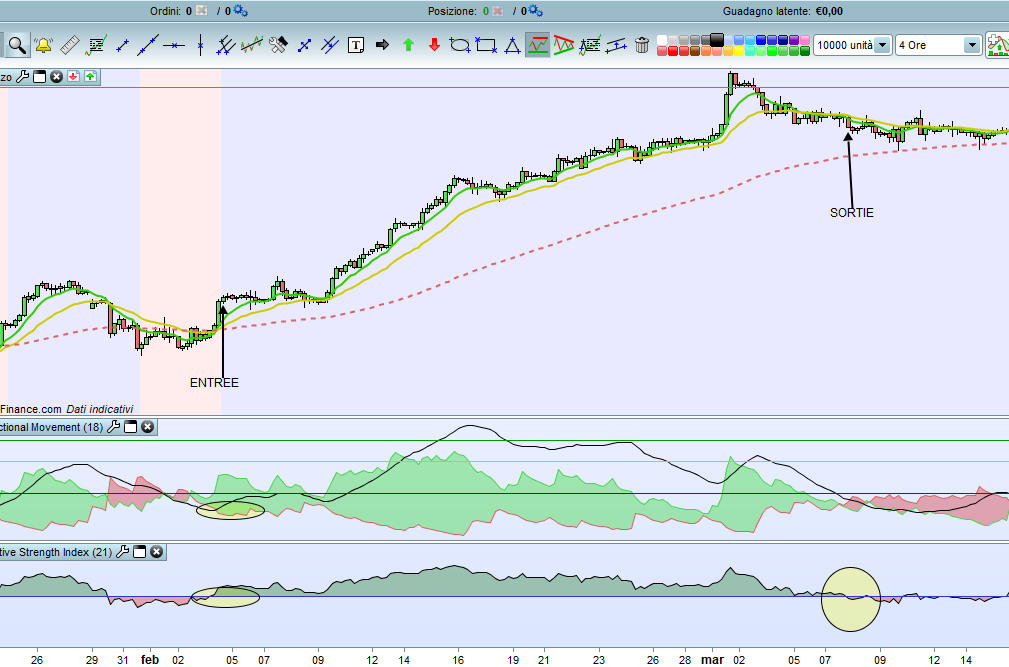This screenshot has height=667, width=1009.
Task: Open Directional Movement (18) wrench settings
Action: pos(114,426)
